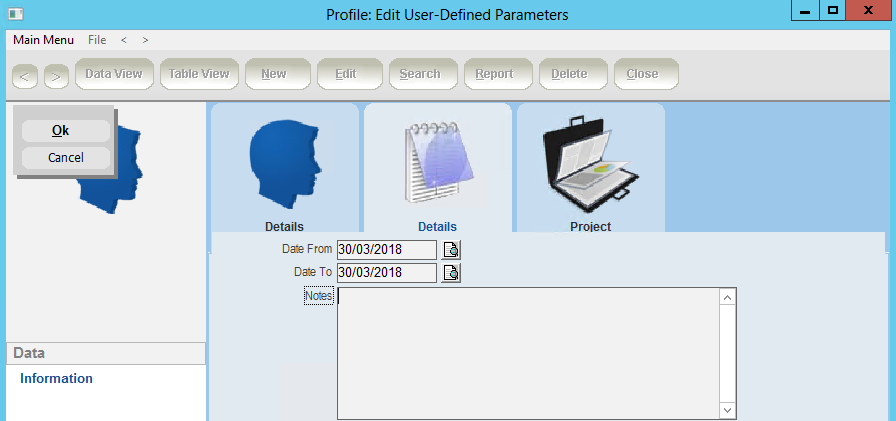Click the next record arrow button
This screenshot has width=896, height=421.
tap(56, 75)
